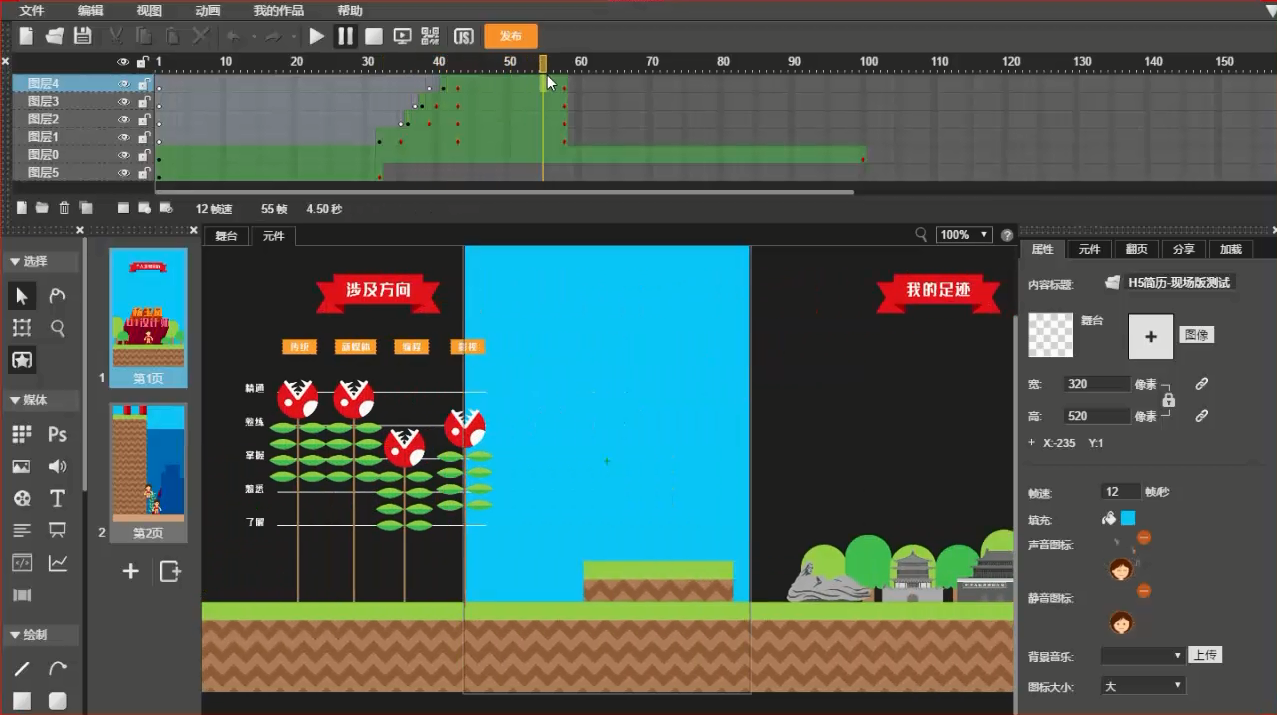Image resolution: width=1277 pixels, height=715 pixels.
Task: Select the rounded rectangle drawing tool
Action: pyautogui.click(x=58, y=701)
